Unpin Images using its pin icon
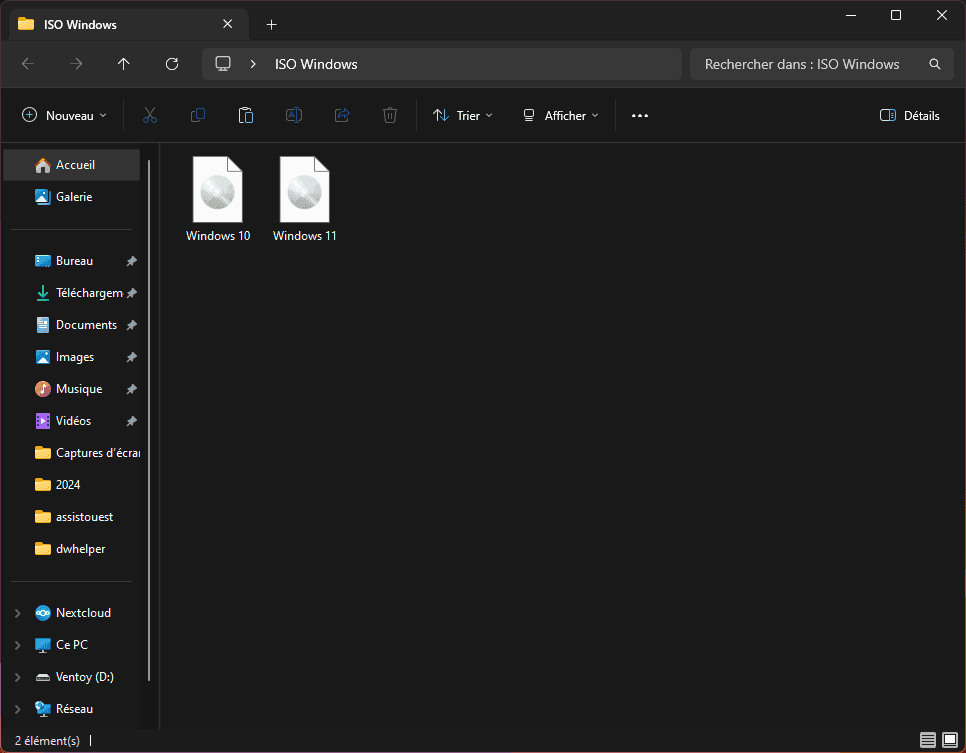The height and width of the screenshot is (753, 966). 131,357
